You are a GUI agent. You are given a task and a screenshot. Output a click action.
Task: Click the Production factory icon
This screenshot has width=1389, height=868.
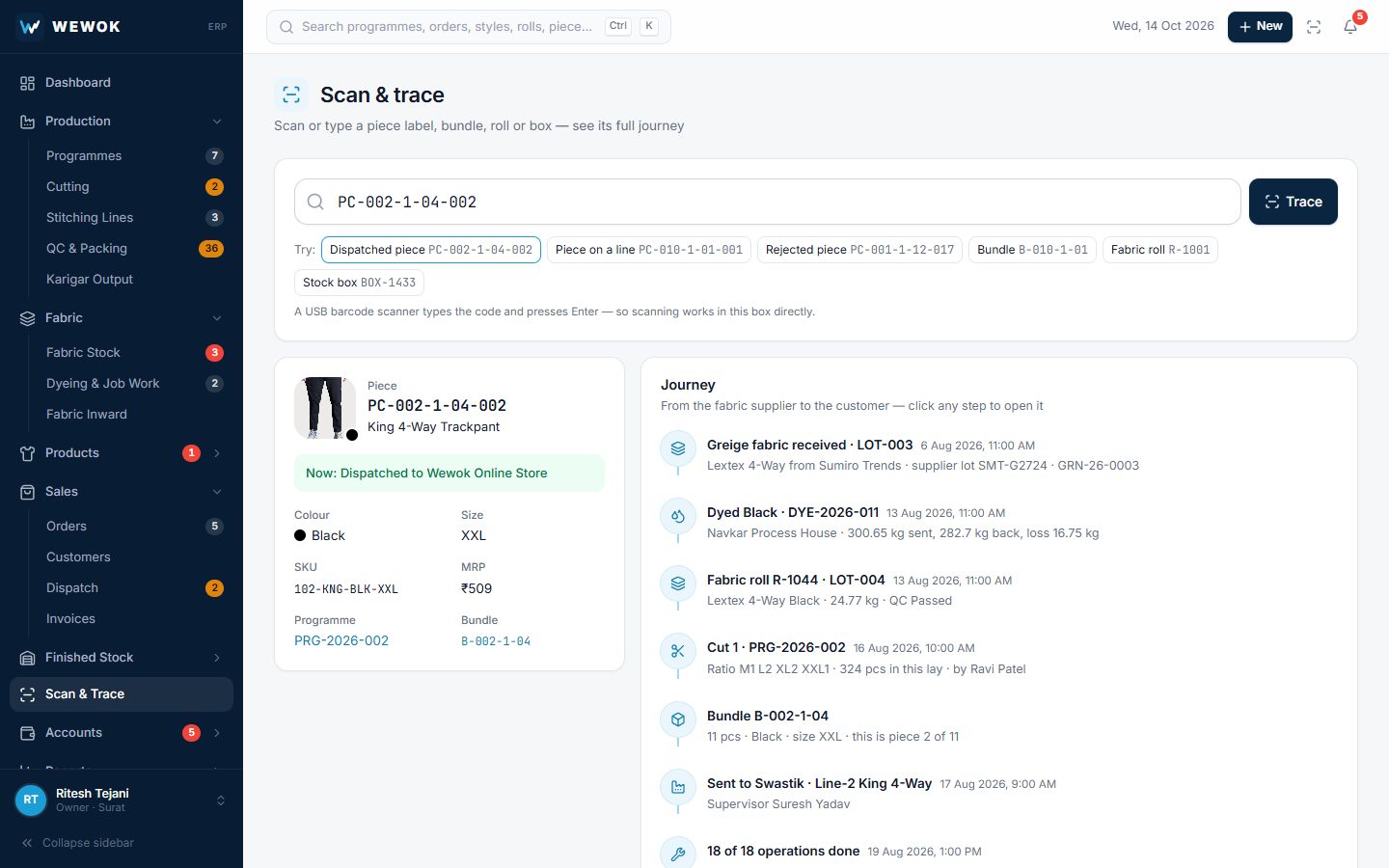coord(27,122)
